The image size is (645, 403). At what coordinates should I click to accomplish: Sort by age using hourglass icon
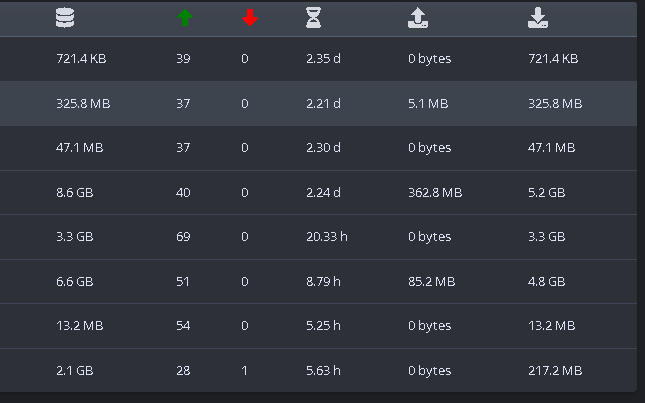pyautogui.click(x=313, y=18)
